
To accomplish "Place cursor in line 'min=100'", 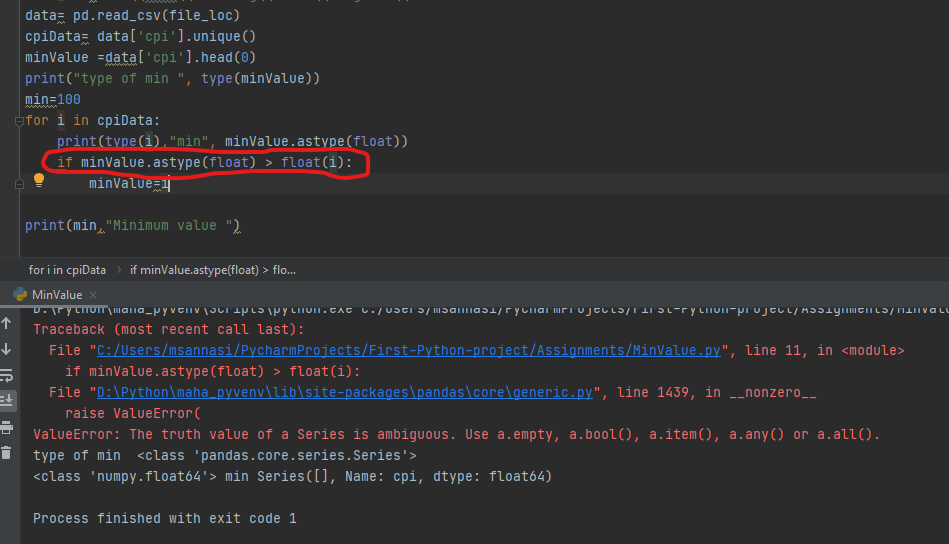I will [53, 99].
